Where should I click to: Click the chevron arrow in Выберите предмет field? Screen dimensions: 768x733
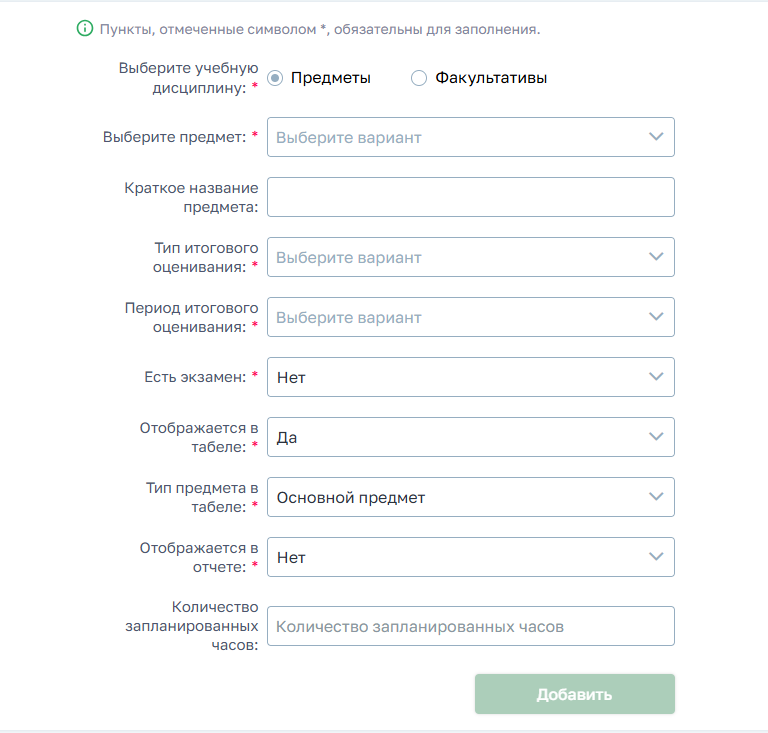(x=656, y=137)
